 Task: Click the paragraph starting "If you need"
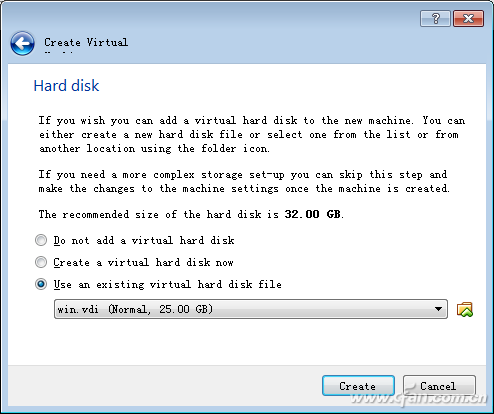click(x=244, y=182)
